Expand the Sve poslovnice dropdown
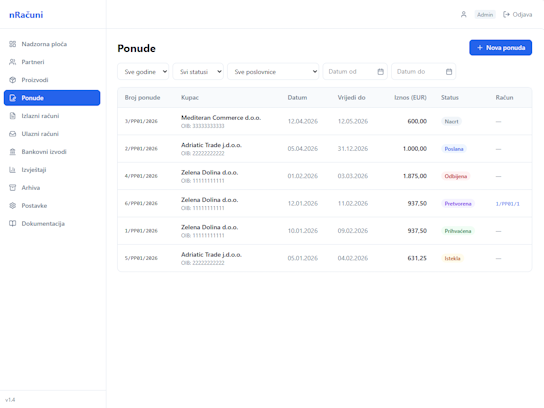This screenshot has width=544, height=408. tap(273, 72)
